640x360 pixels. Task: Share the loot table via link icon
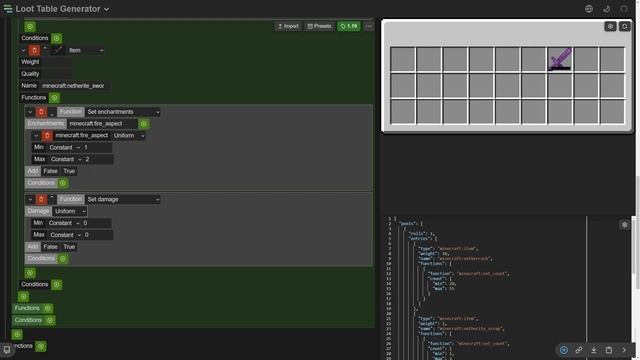(x=579, y=350)
